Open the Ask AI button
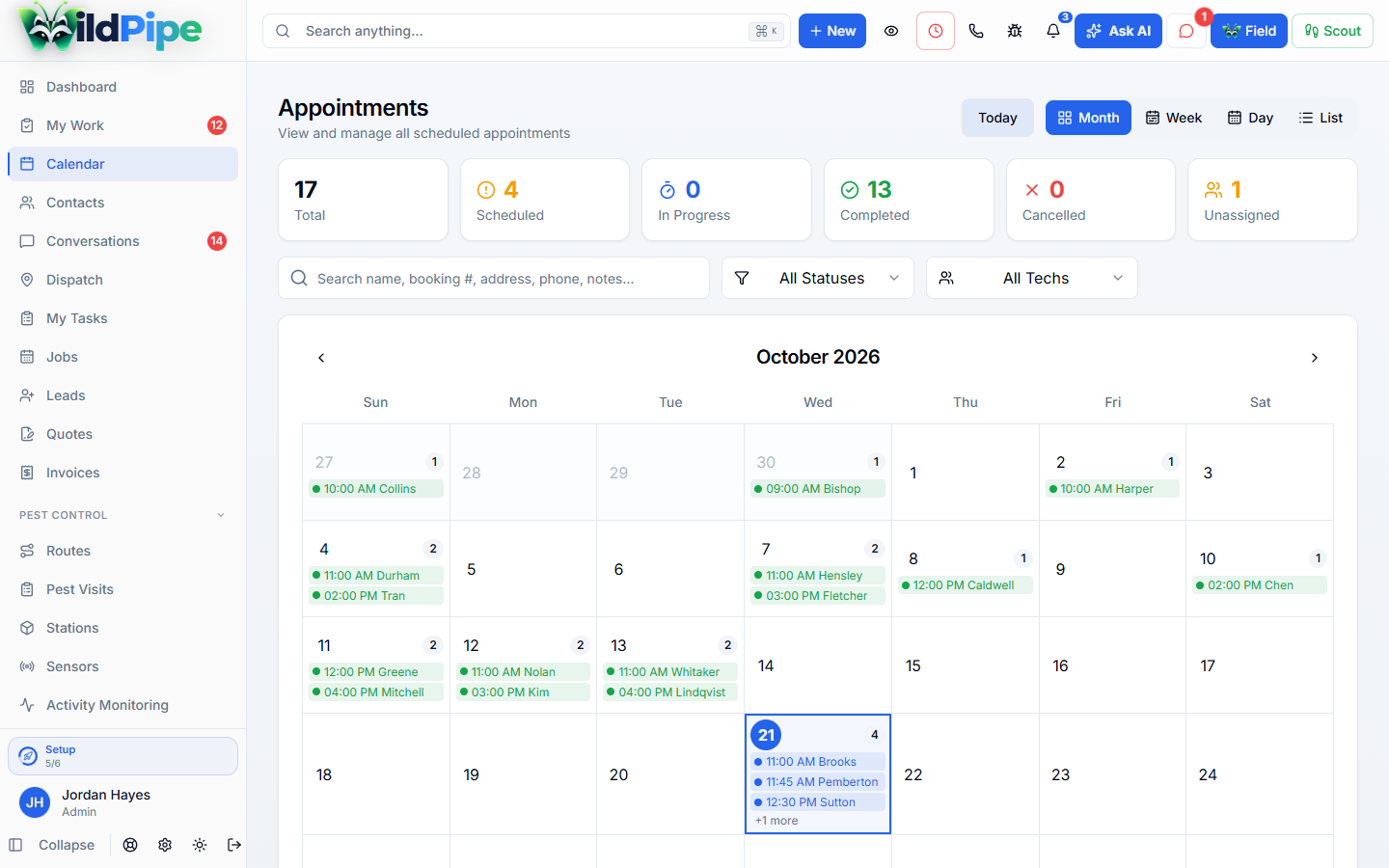This screenshot has height=868, width=1389. (1118, 31)
